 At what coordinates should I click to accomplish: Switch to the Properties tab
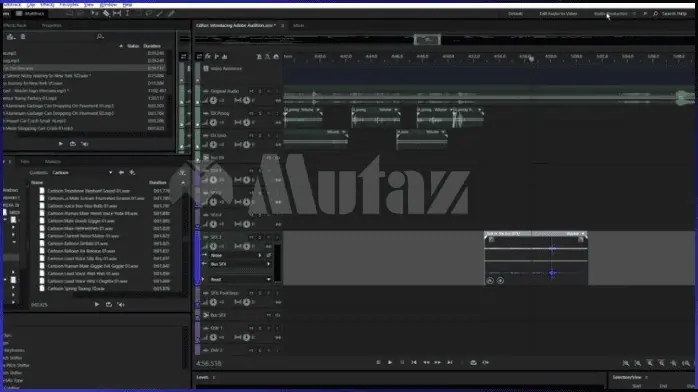52,25
